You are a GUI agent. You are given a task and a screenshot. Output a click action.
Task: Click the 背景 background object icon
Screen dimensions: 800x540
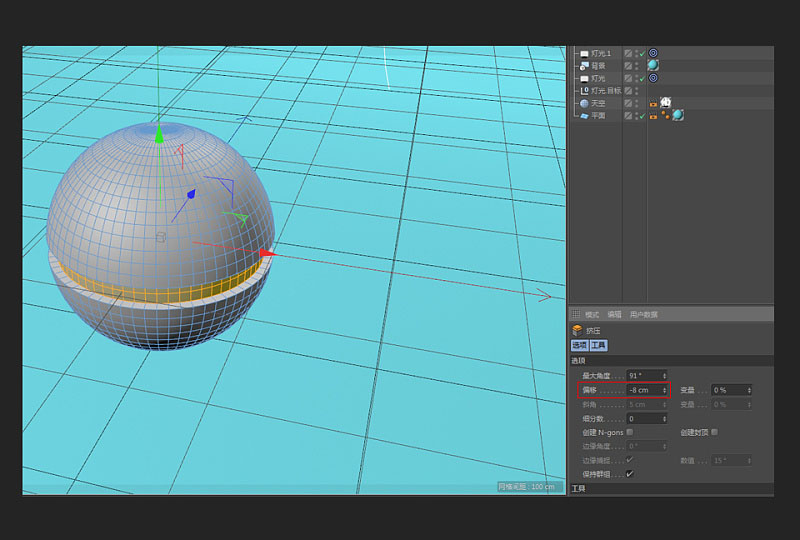(x=584, y=65)
